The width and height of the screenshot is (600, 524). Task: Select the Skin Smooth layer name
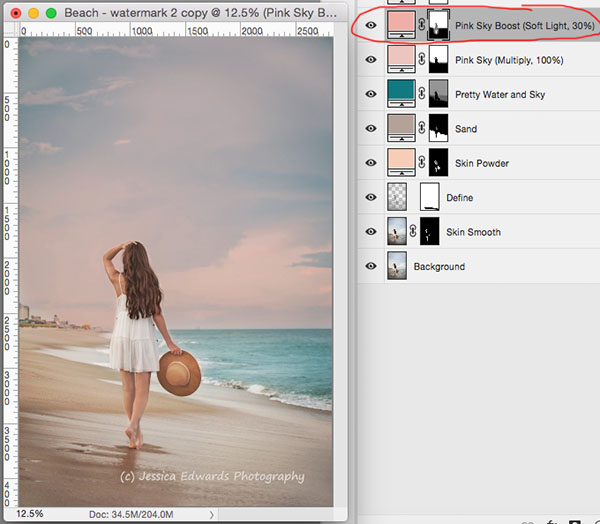(473, 232)
